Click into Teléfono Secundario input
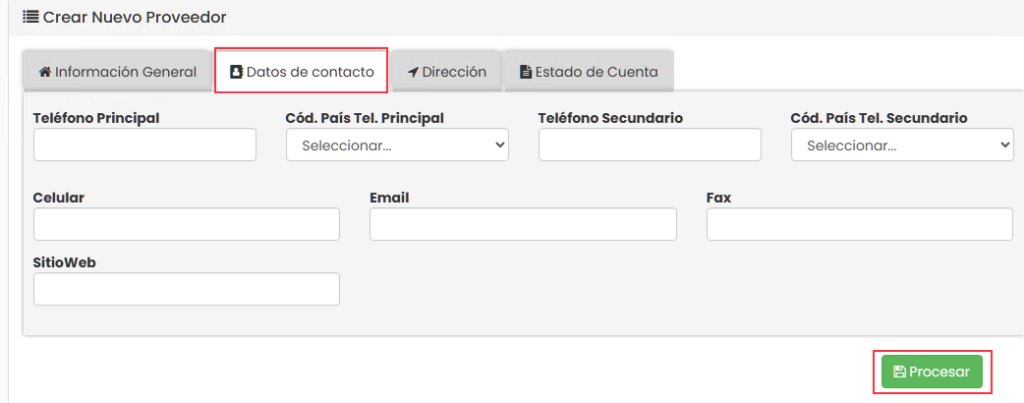 point(650,145)
